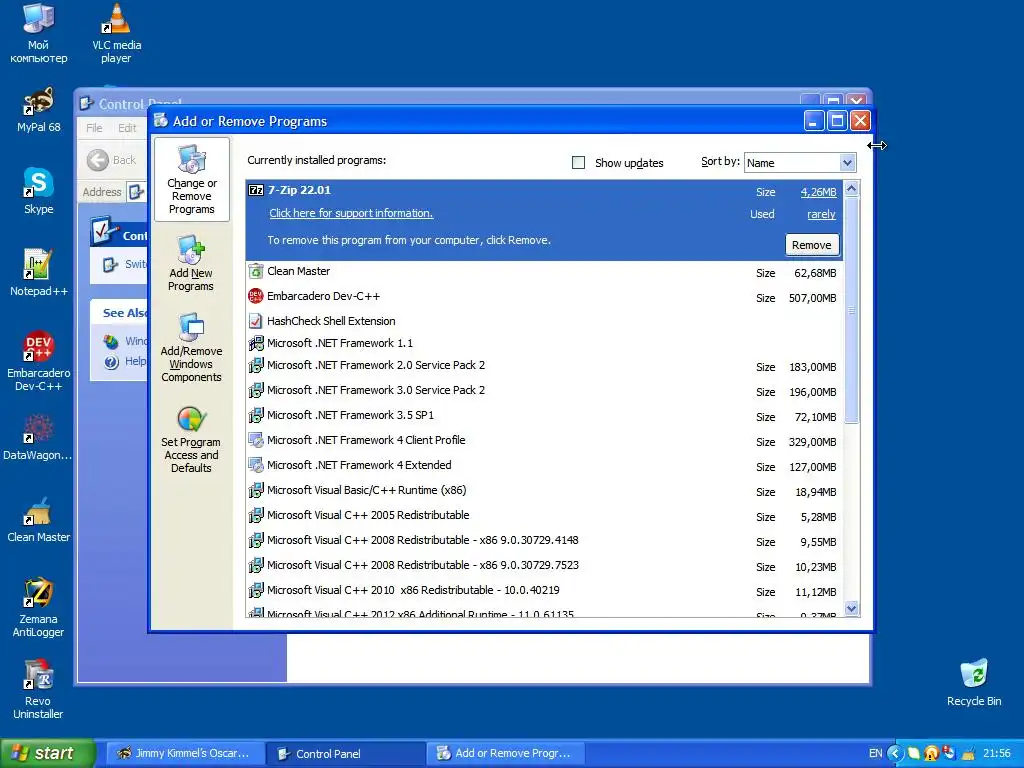This screenshot has height=768, width=1024.
Task: Click the 21:56 taskbar clock
Action: point(997,754)
